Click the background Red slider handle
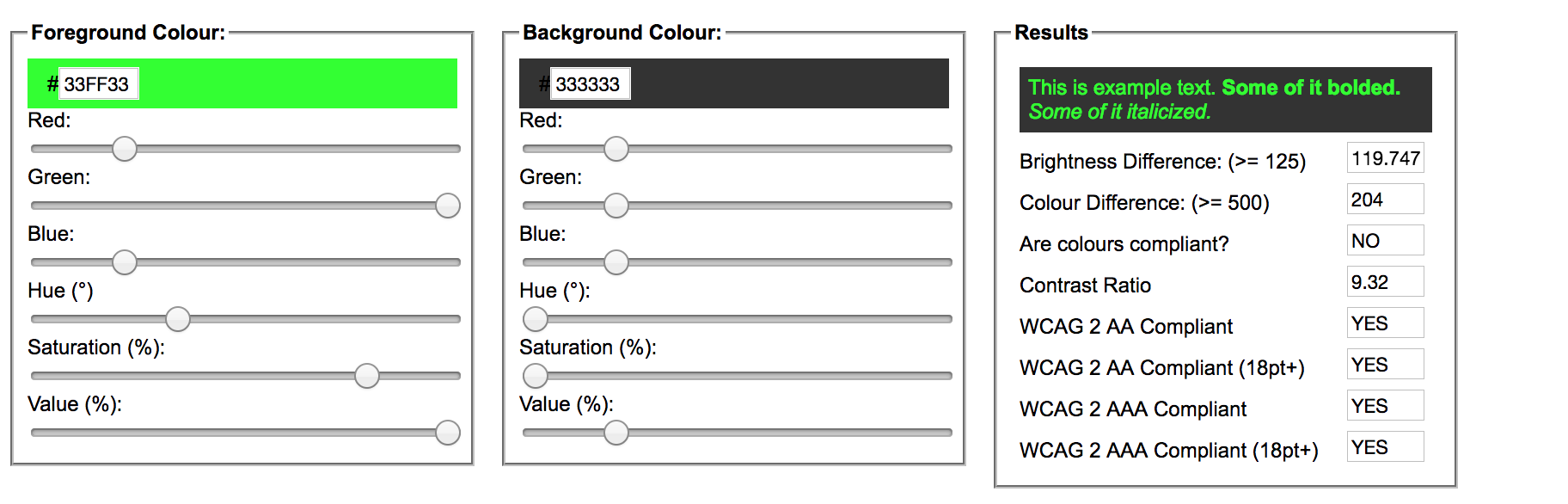The width and height of the screenshot is (1568, 504). coord(616,149)
